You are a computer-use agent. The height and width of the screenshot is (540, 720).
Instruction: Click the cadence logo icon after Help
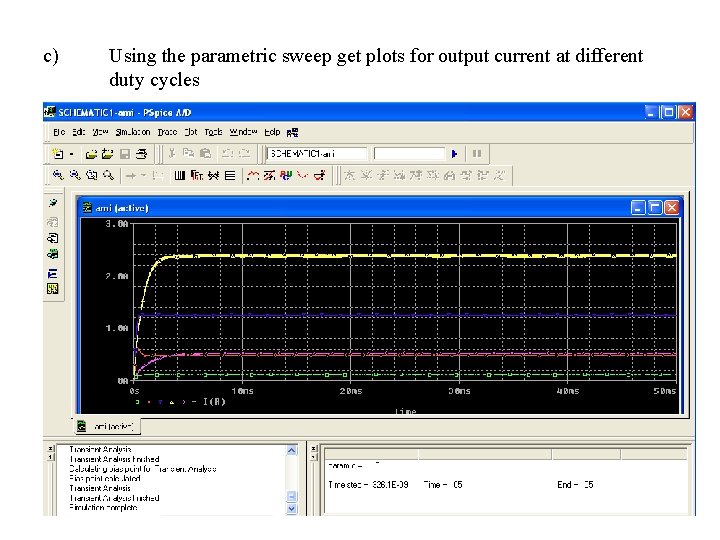pos(292,133)
